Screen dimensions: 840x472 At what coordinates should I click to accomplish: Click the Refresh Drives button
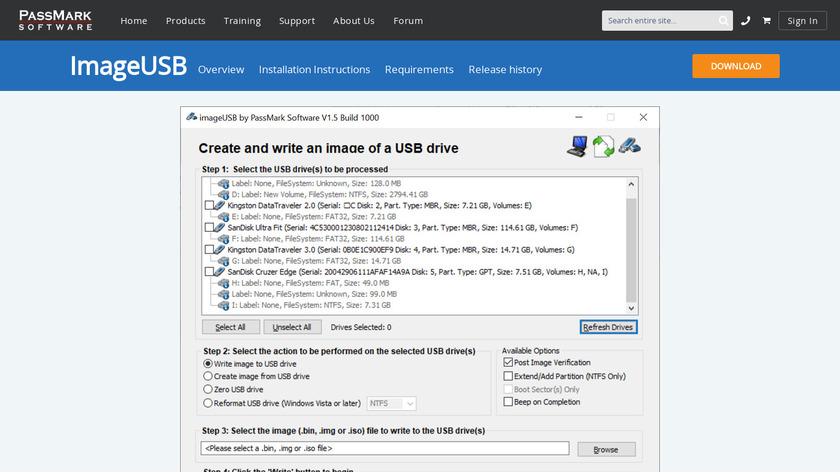(x=608, y=327)
